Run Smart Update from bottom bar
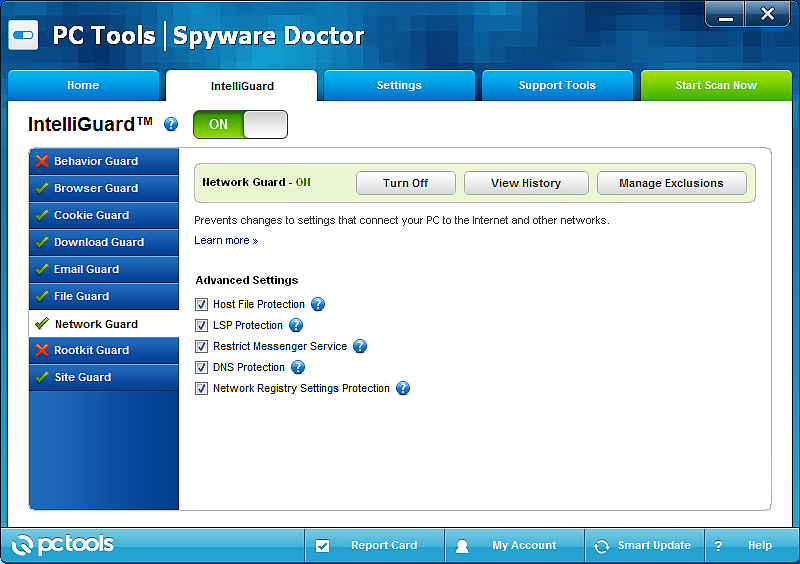The height and width of the screenshot is (564, 800). tap(645, 546)
